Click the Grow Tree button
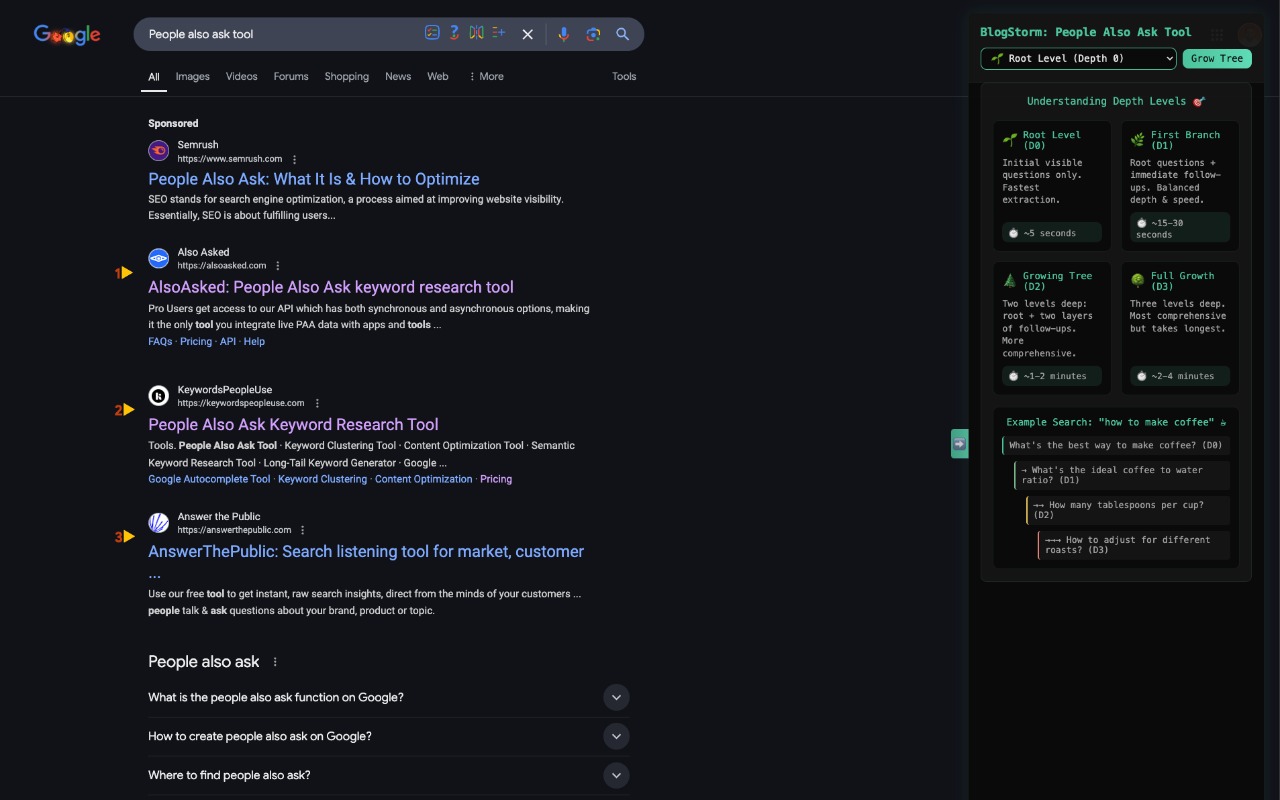1280x800 pixels. (1217, 58)
